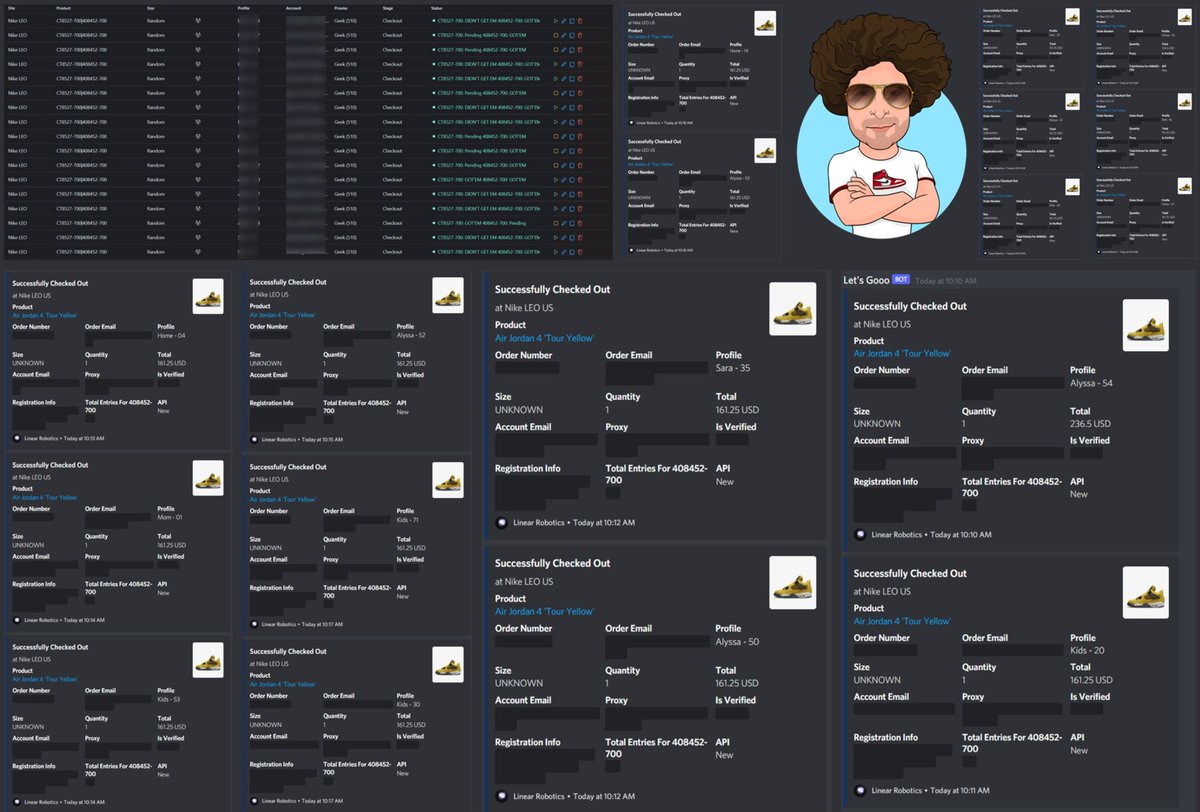Image resolution: width=1200 pixels, height=812 pixels.
Task: Edit the task with status 'GOT'EM 408452-700: Pending'
Action: click(x=564, y=223)
